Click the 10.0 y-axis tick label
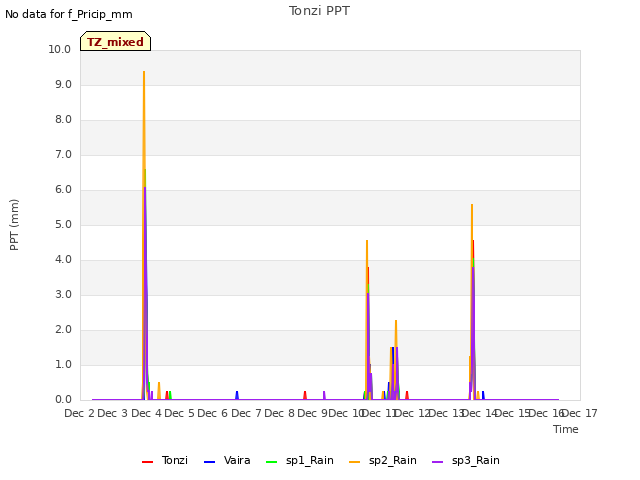The height and width of the screenshot is (480, 640). pos(60,49)
